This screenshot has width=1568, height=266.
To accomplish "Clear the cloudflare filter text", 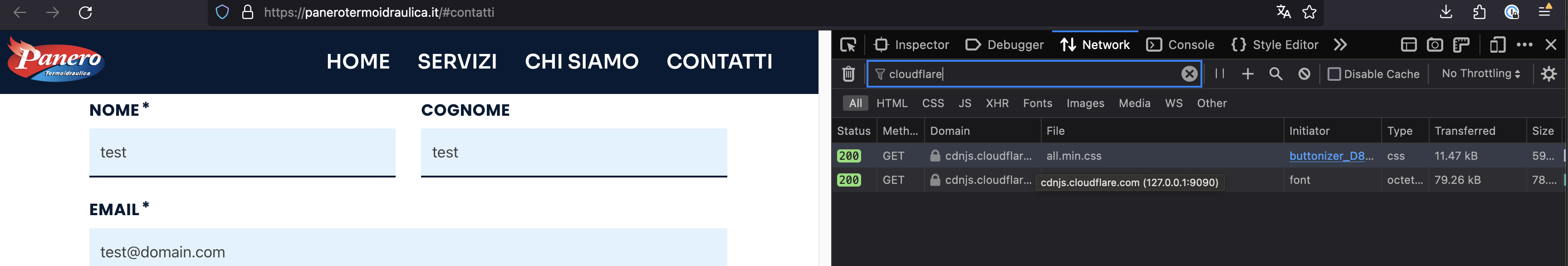I will coord(1189,74).
